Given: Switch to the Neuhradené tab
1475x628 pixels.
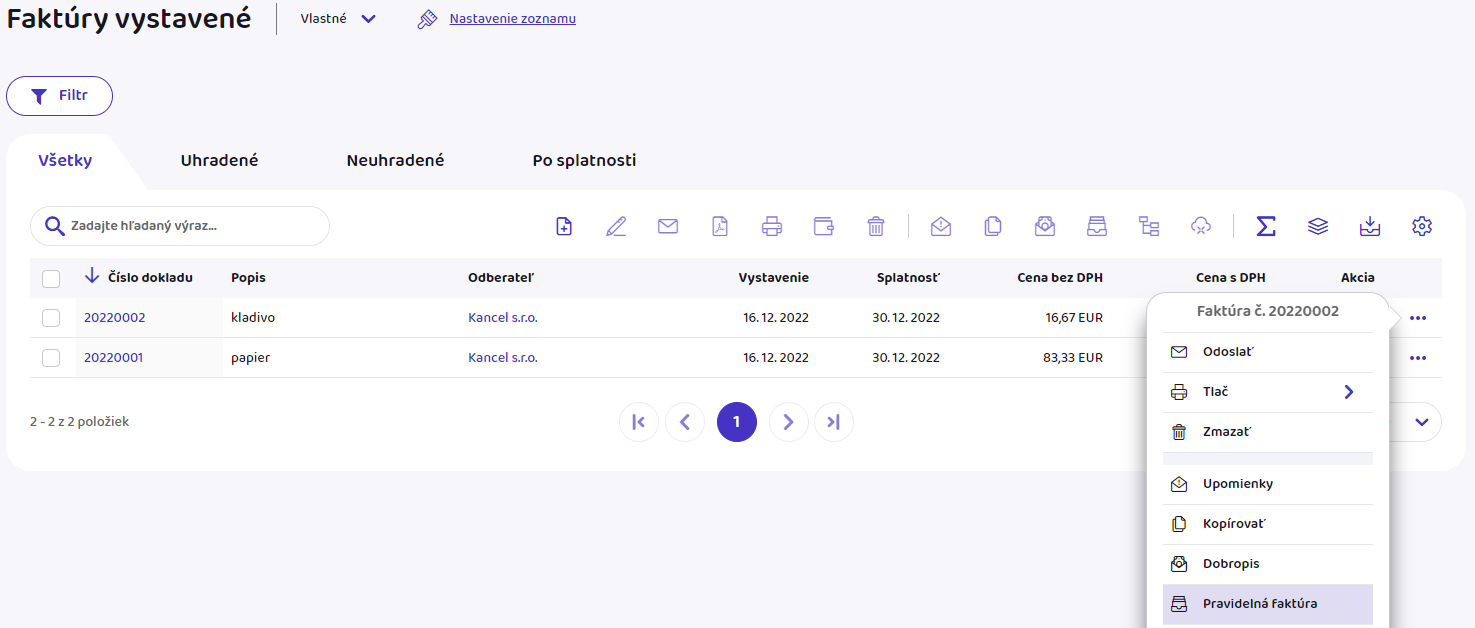Looking at the screenshot, I should coord(395,160).
